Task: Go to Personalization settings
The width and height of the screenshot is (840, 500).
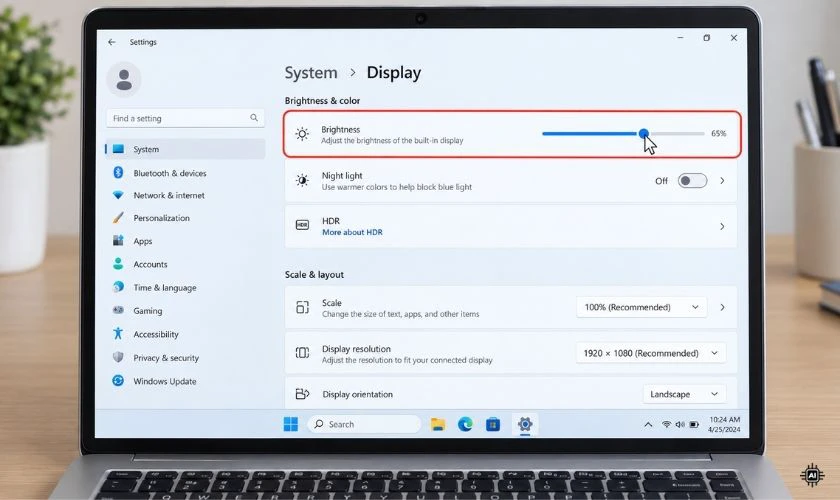Action: point(161,218)
